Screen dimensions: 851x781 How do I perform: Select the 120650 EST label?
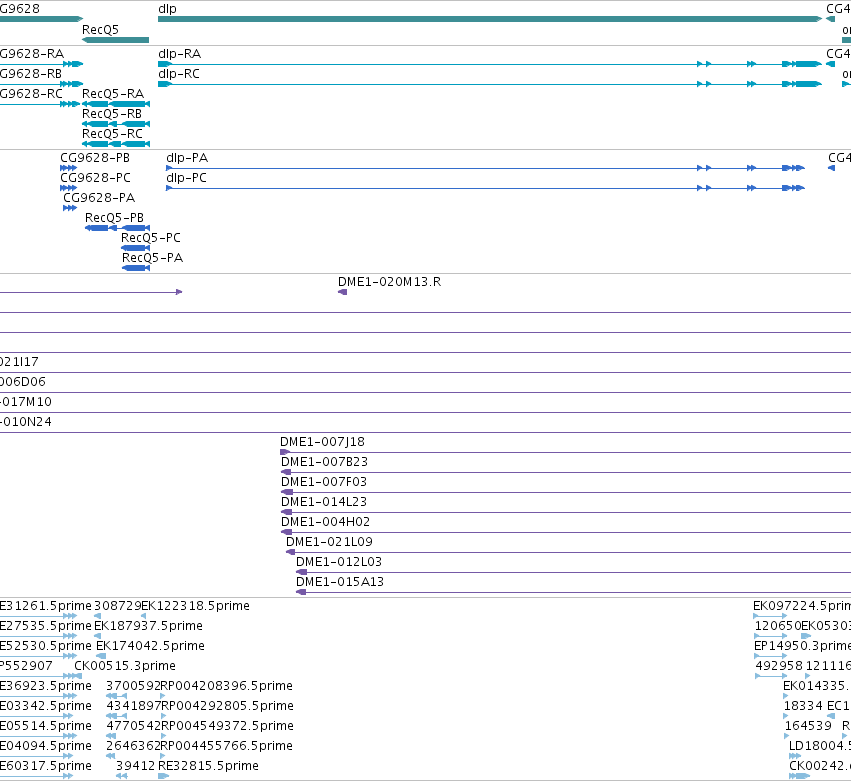778,626
